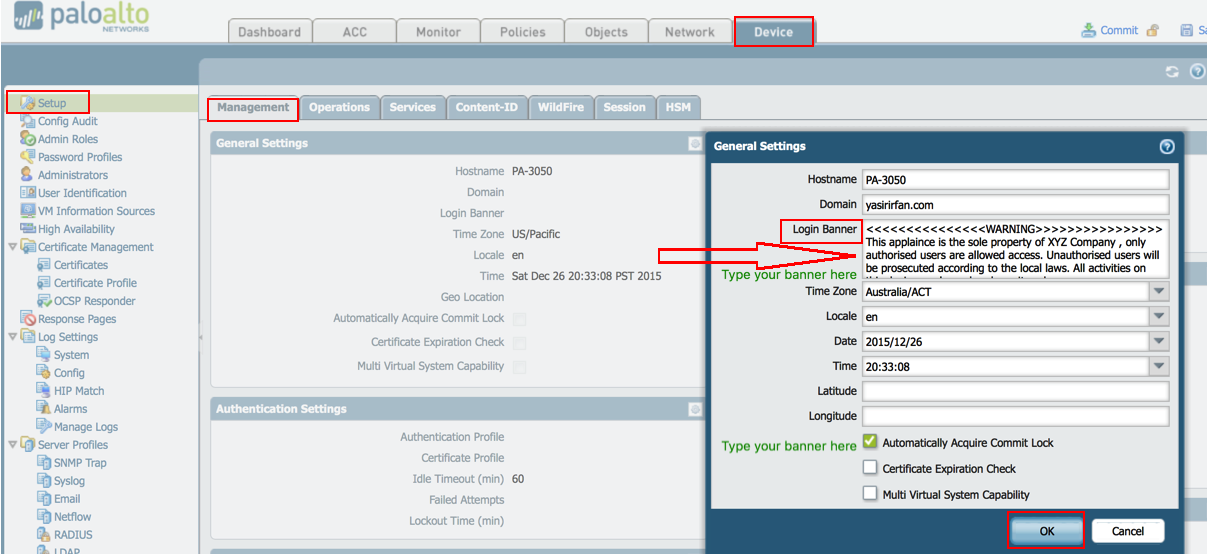The image size is (1207, 554).
Task: Select the System icon under Log Settings
Action: pyautogui.click(x=44, y=355)
